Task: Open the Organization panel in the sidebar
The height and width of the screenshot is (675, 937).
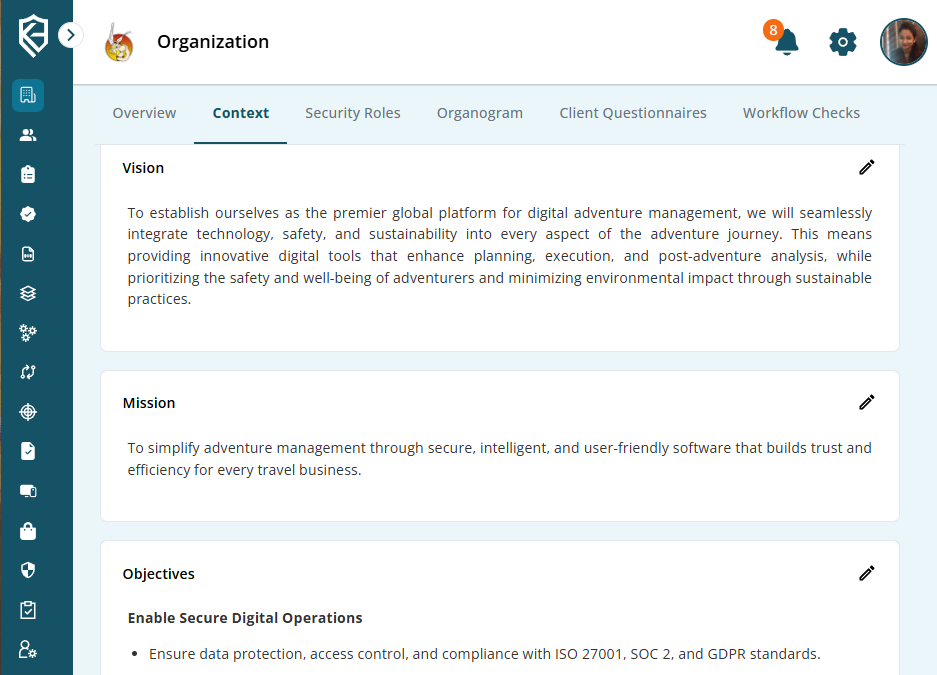Action: 27,95
